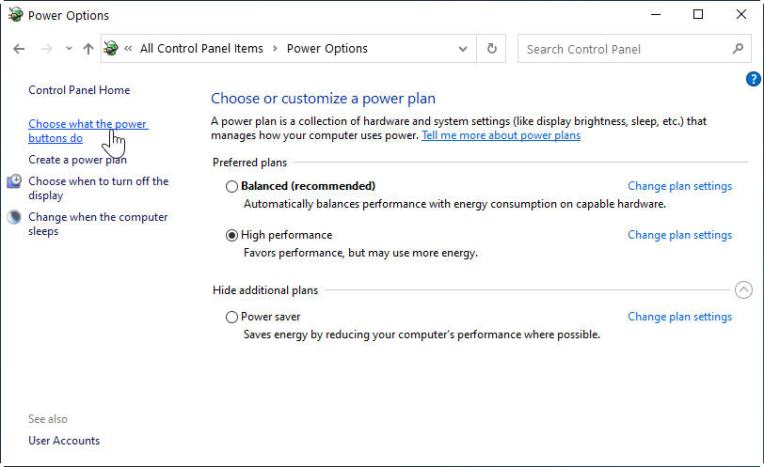Click the computer sleeps moon icon
Image resolution: width=764 pixels, height=467 pixels.
pos(14,218)
